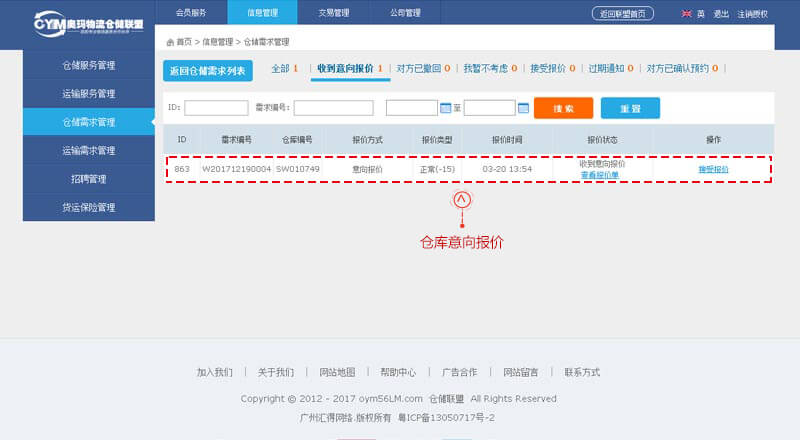Open 运输需求管理 in the sidebar
Viewport: 800px width, 440px height.
[88, 150]
